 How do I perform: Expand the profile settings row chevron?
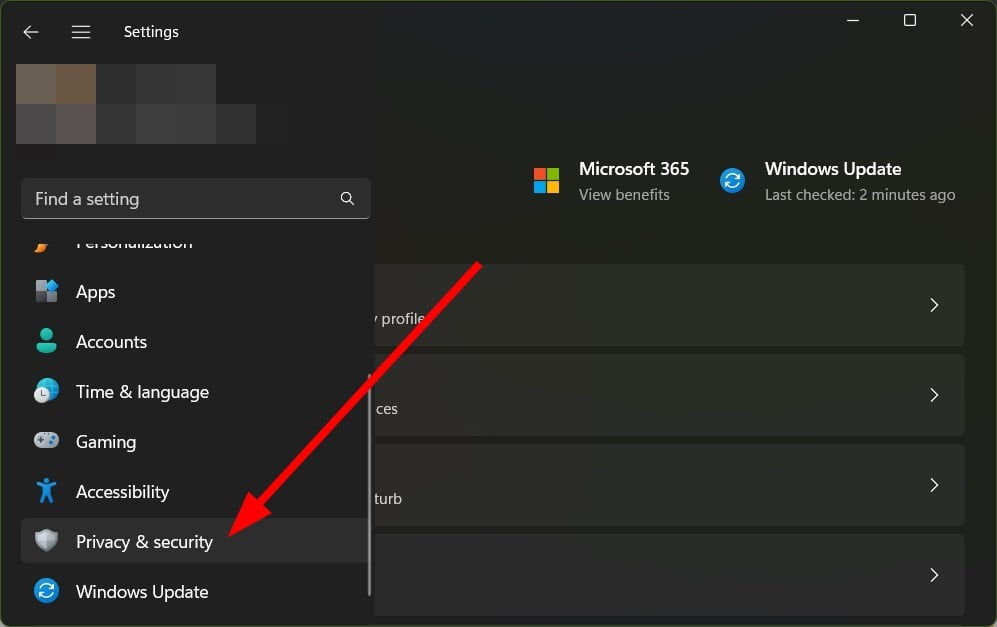point(934,305)
